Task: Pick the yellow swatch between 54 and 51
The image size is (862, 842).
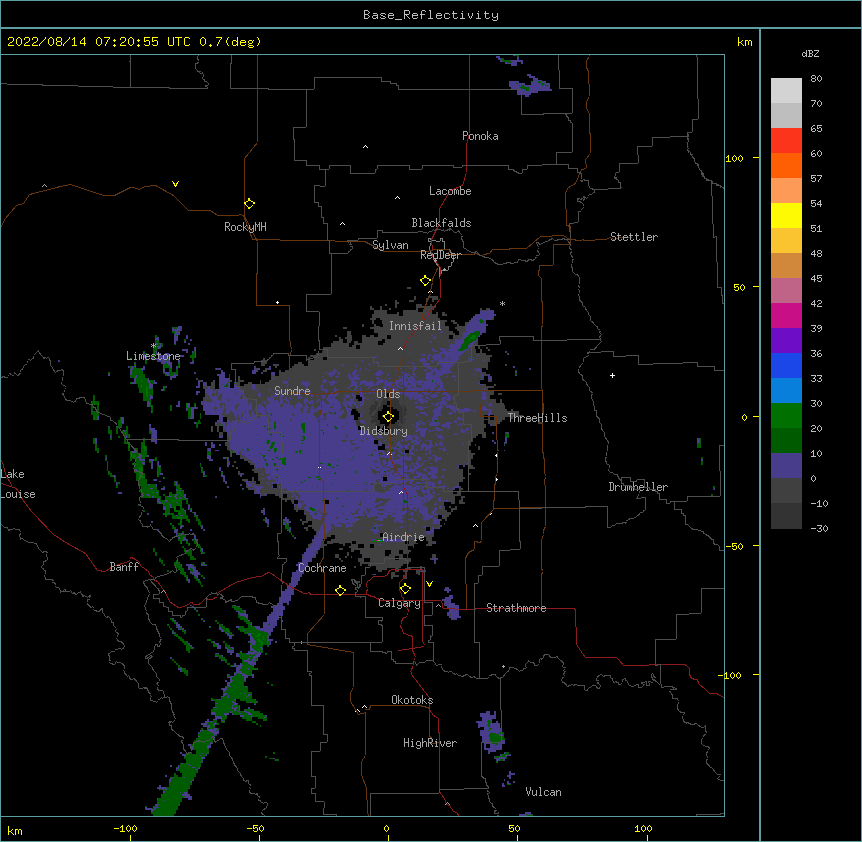Action: point(786,215)
